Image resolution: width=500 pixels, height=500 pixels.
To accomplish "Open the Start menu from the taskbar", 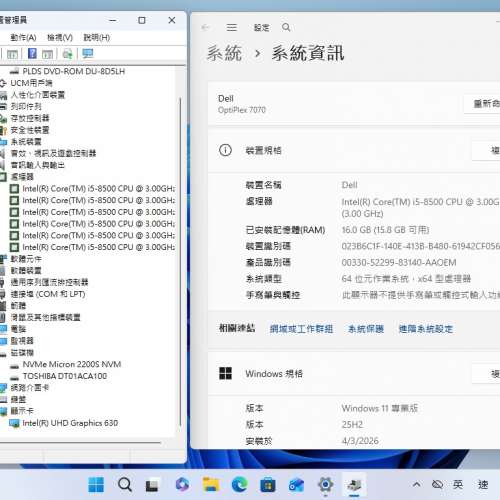I will click(x=96, y=484).
